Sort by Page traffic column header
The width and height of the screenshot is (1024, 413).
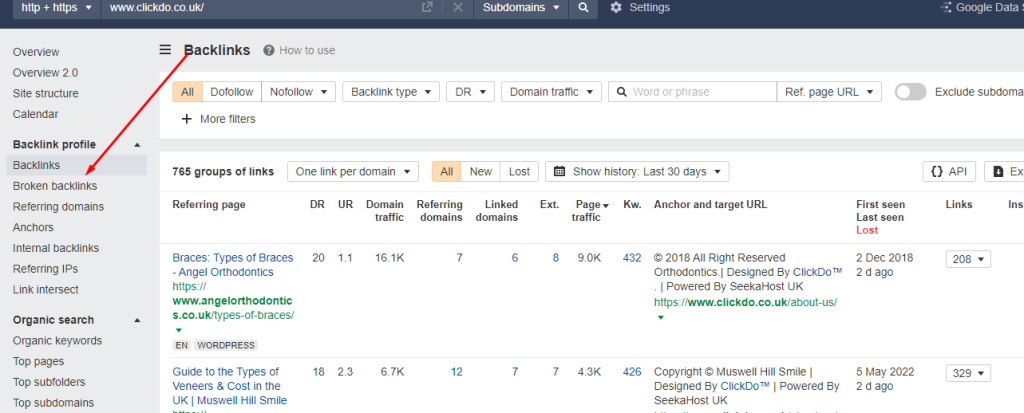click(x=590, y=211)
